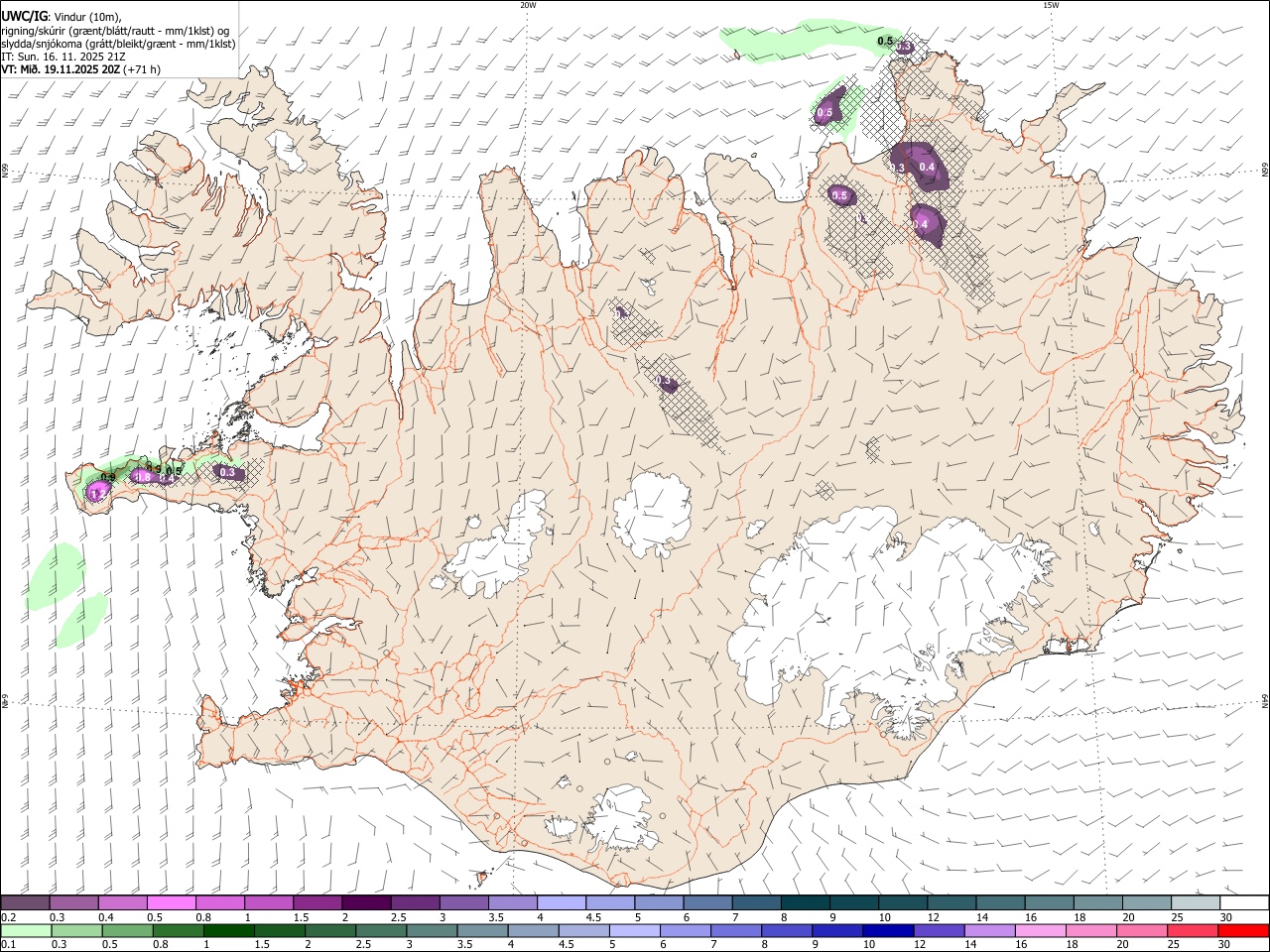Click the '30' label in the upper legend

[x=1225, y=917]
